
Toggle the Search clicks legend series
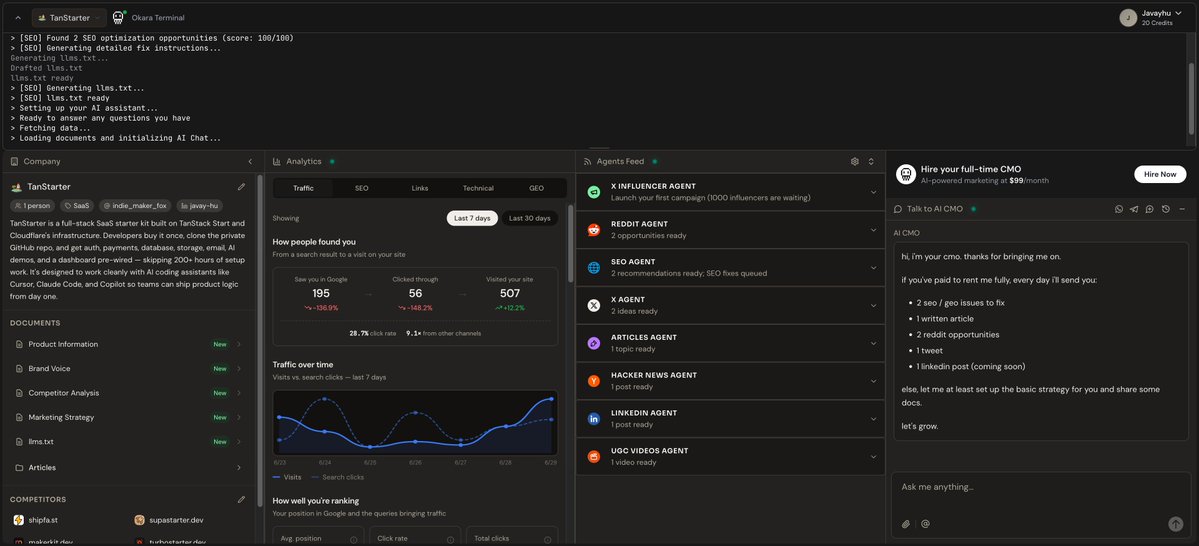[x=337, y=477]
